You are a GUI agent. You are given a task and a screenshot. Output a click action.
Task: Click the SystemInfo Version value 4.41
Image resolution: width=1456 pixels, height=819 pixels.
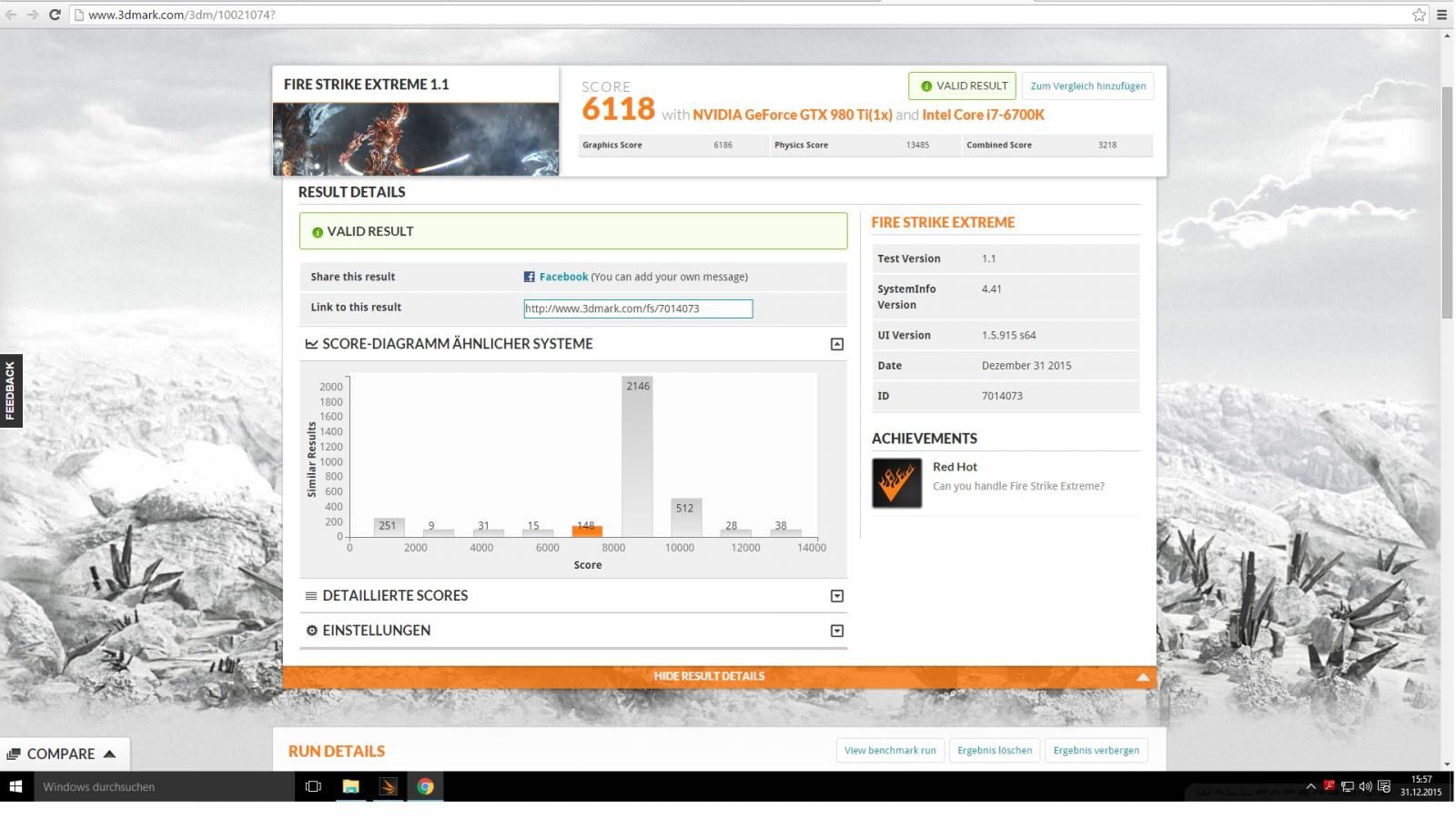[992, 288]
